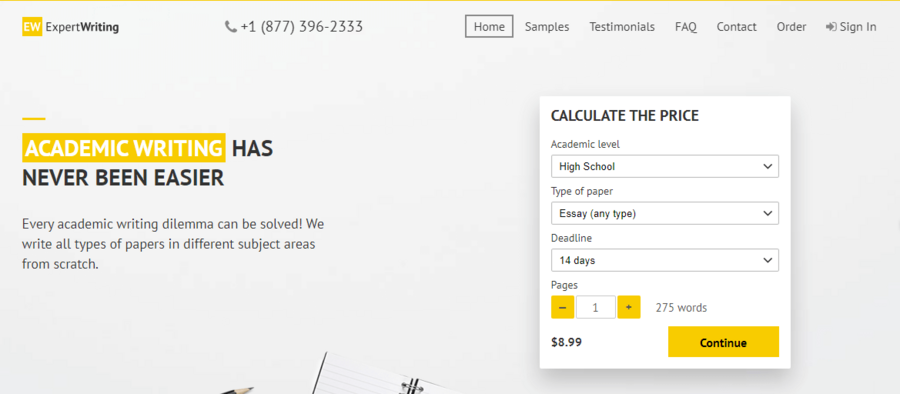Open the Contact page

pos(736,26)
